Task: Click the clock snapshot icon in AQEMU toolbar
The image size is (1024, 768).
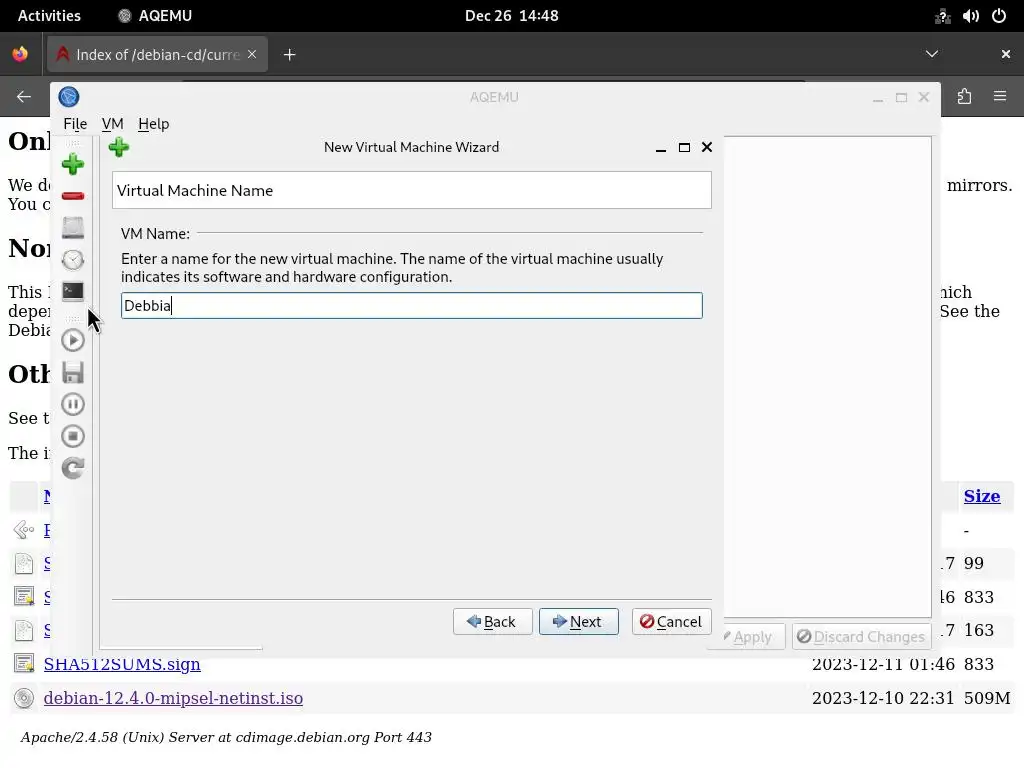Action: pos(72,260)
